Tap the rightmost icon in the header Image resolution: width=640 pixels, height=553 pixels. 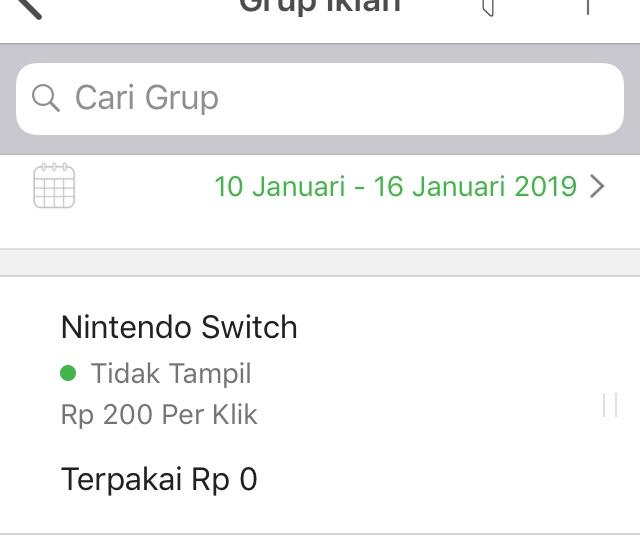pyautogui.click(x=588, y=8)
